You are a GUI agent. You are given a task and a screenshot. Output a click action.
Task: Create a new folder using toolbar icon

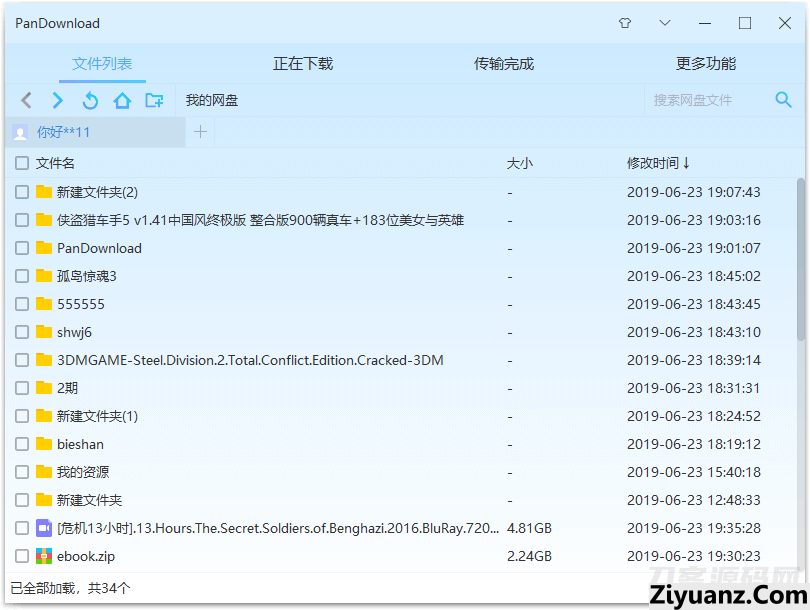[x=154, y=100]
